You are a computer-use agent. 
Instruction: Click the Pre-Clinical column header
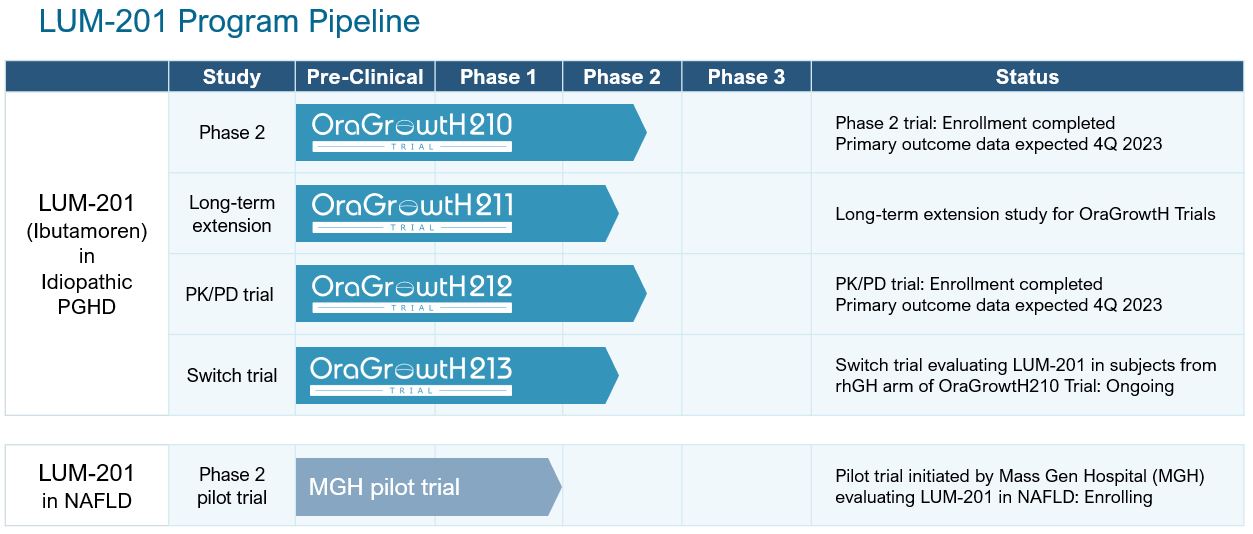point(365,77)
